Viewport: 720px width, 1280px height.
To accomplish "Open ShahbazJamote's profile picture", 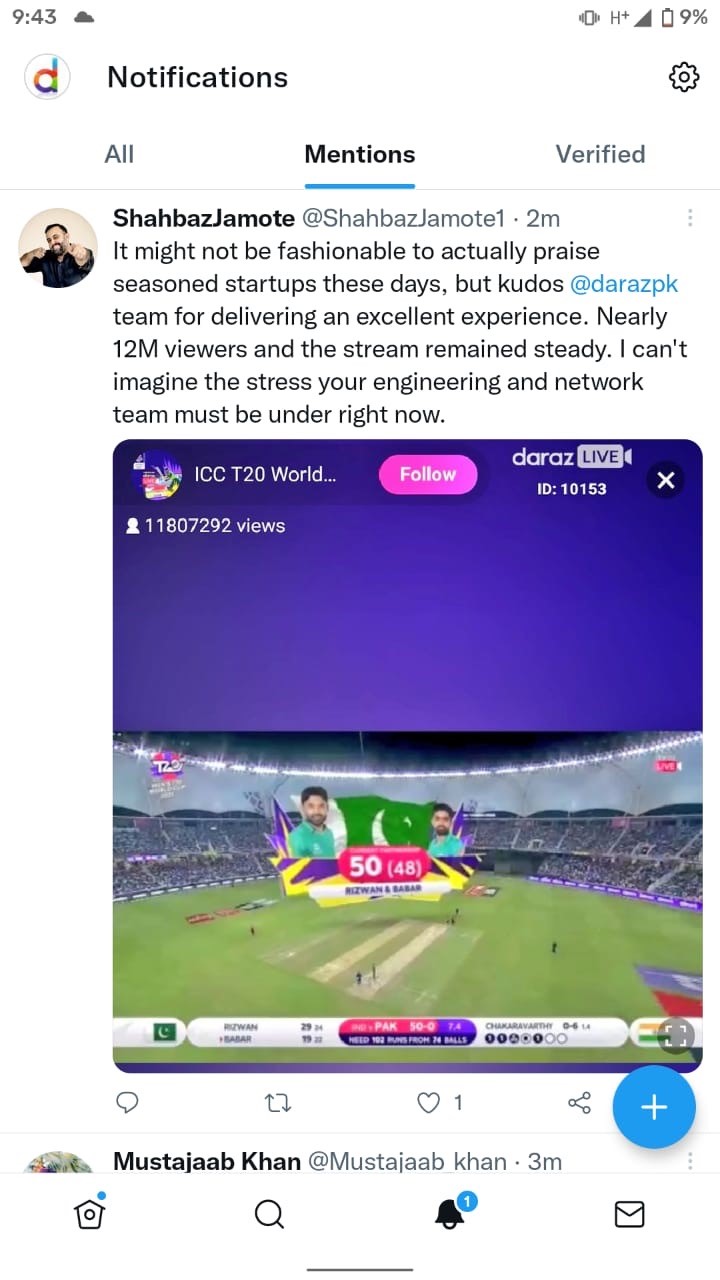I will coord(58,248).
